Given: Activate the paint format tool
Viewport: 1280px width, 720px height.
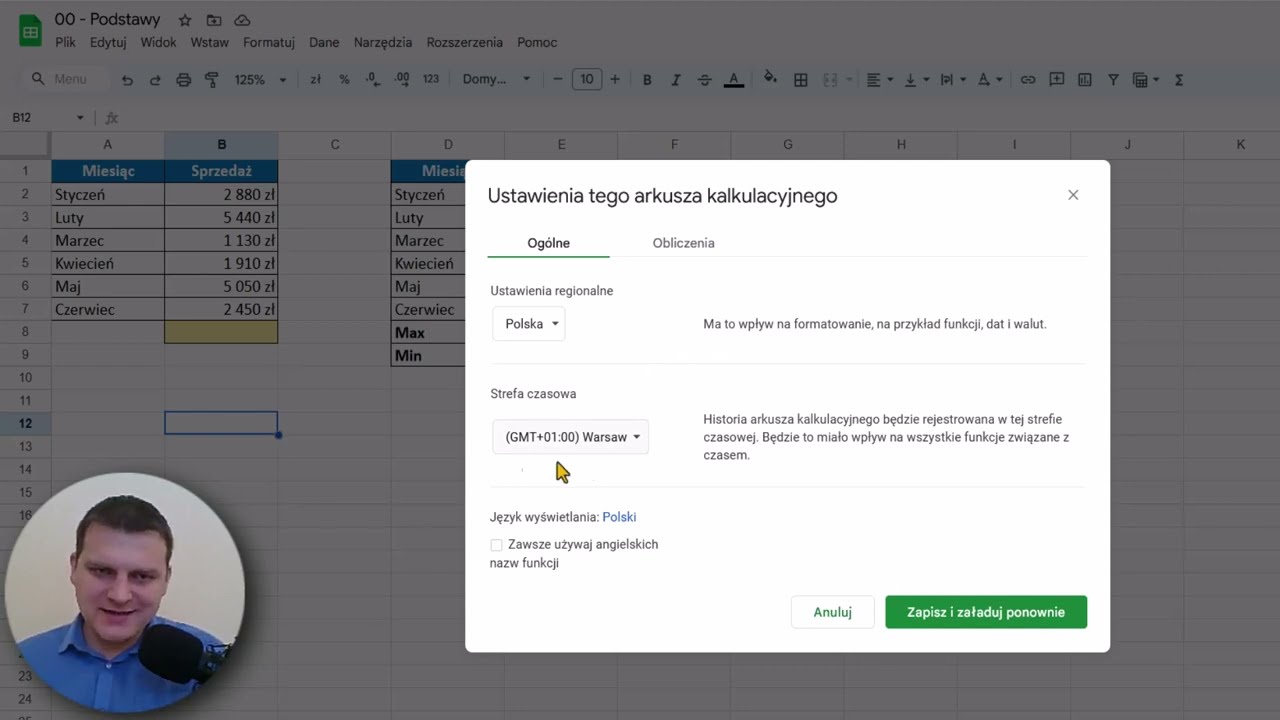Looking at the screenshot, I should pos(211,80).
